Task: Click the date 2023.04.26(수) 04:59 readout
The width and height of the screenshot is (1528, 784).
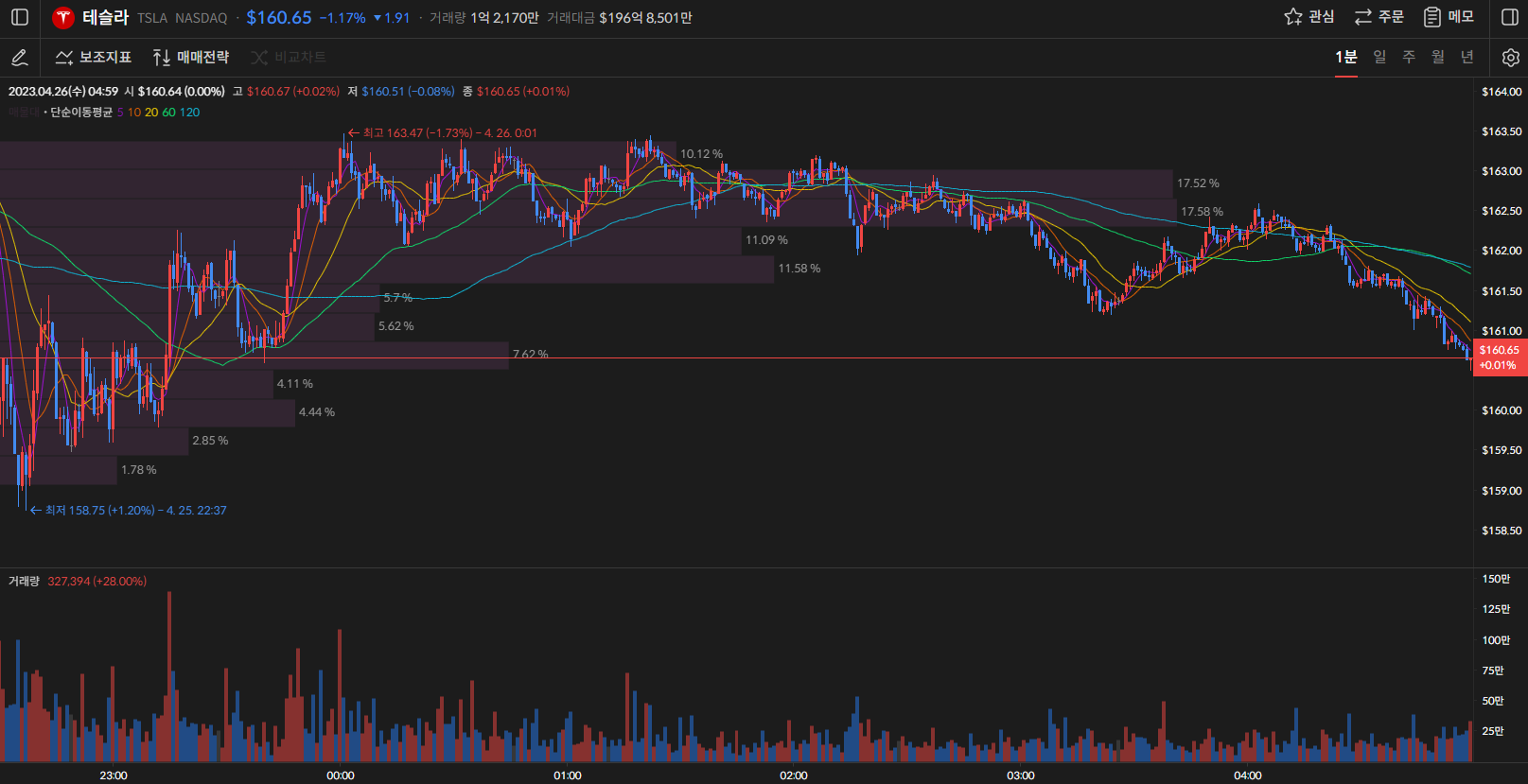Action: tap(63, 92)
